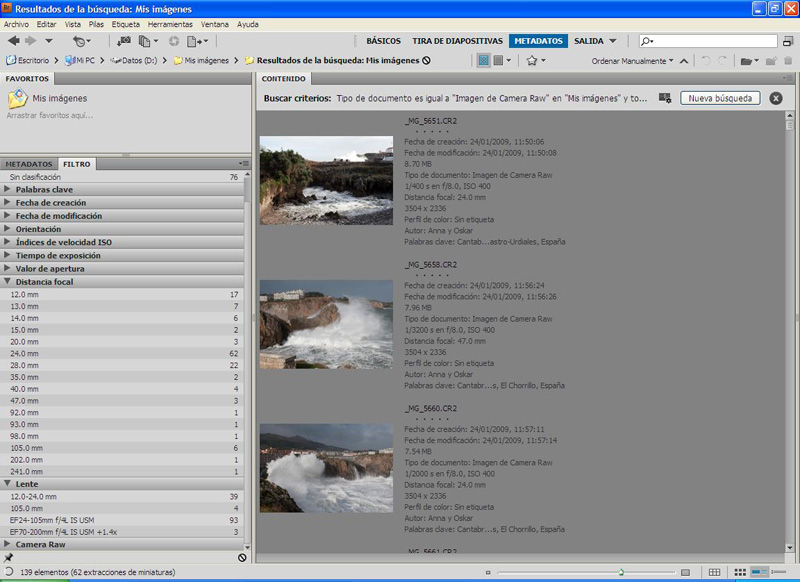Open the Pilas menu

[x=96, y=24]
